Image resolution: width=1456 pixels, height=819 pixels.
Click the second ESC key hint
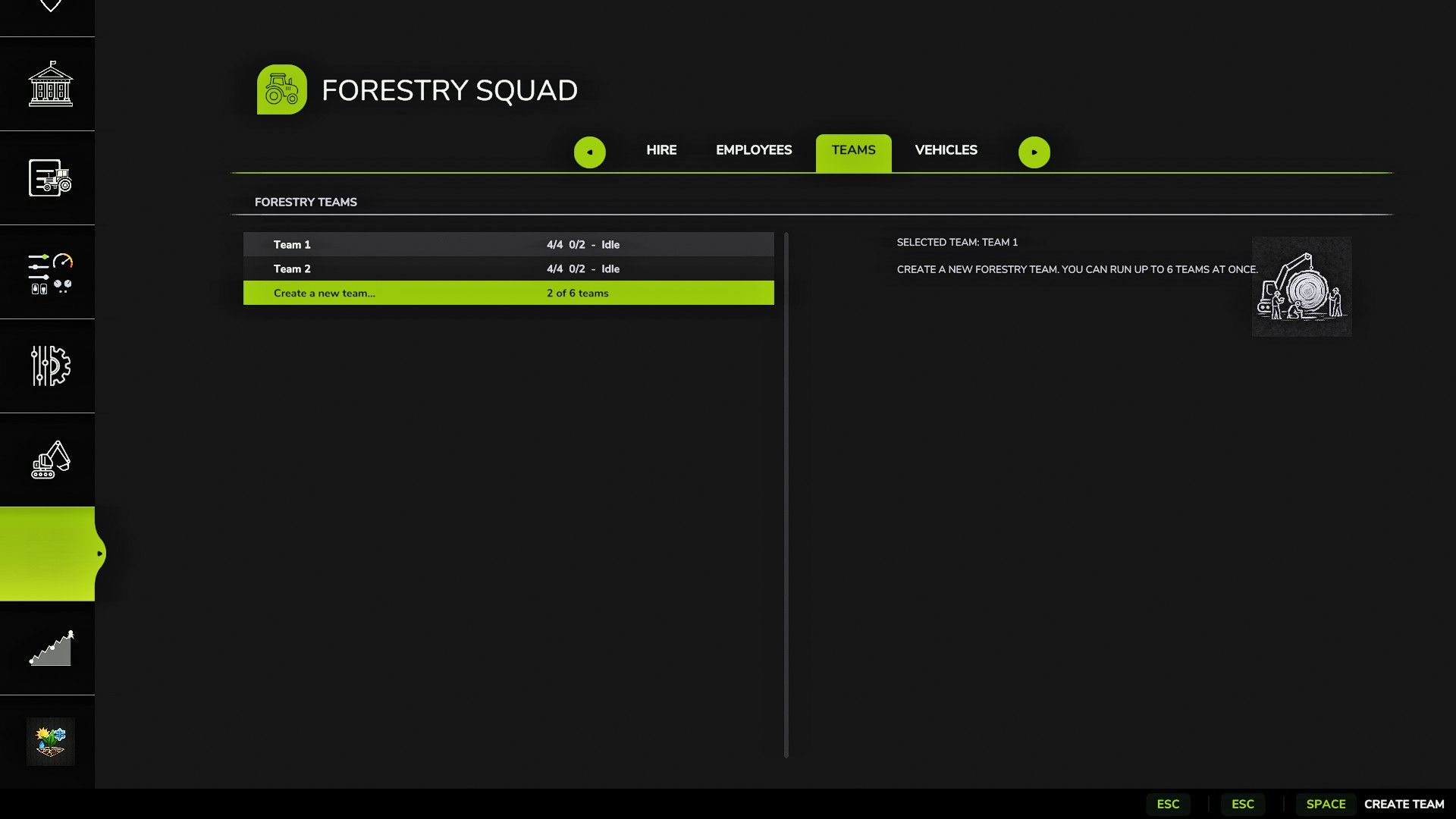tap(1243, 804)
